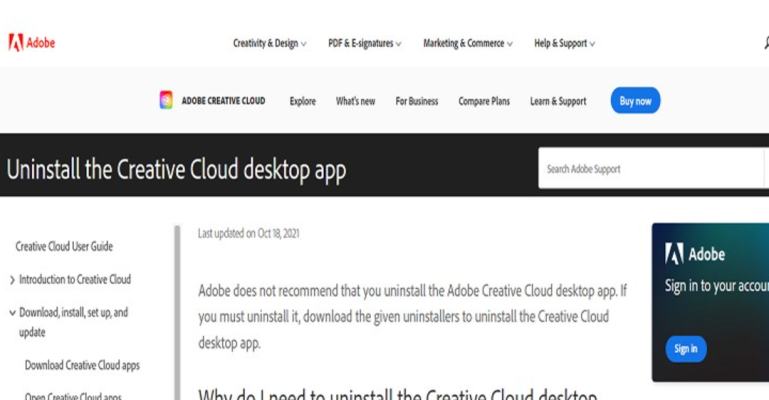Click the Creative Cloud rainbow icon

click(166, 101)
